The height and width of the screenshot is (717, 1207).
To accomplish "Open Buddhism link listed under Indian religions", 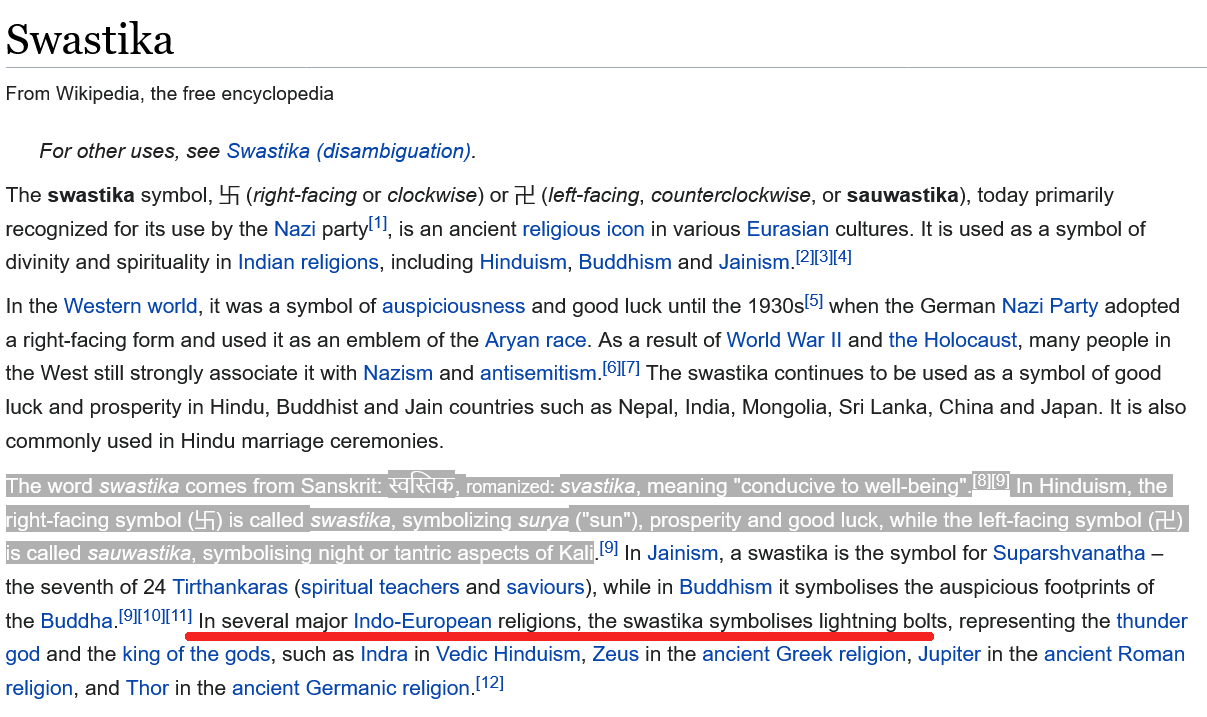I will pos(625,263).
